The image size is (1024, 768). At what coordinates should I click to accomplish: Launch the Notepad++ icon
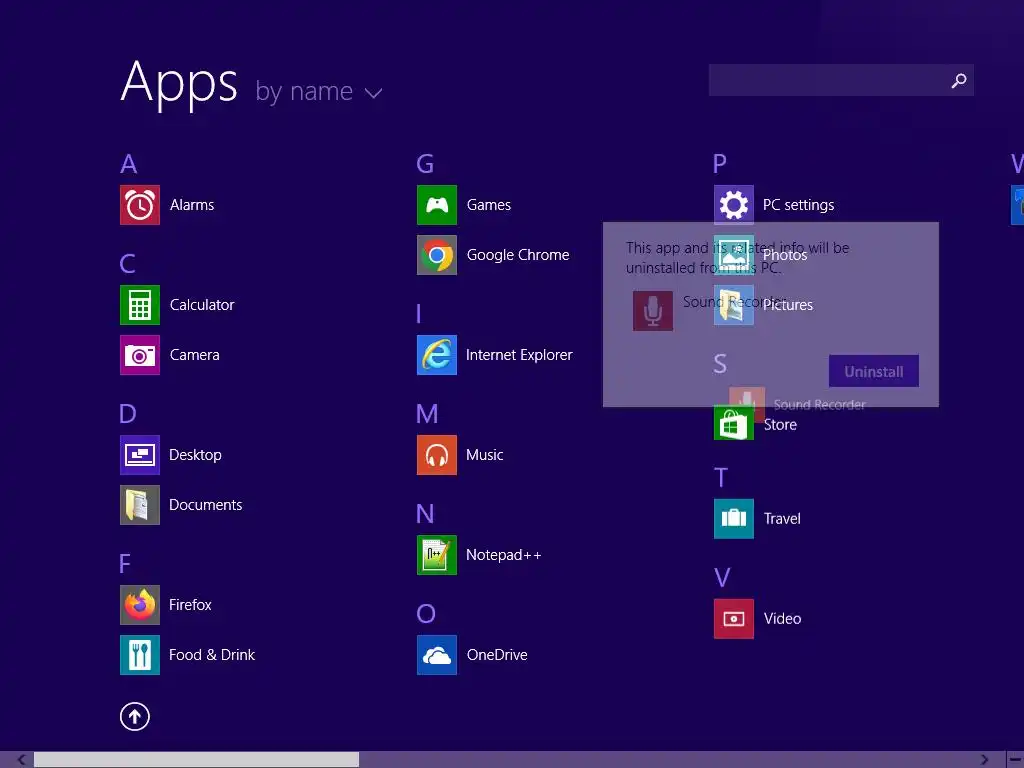click(437, 555)
